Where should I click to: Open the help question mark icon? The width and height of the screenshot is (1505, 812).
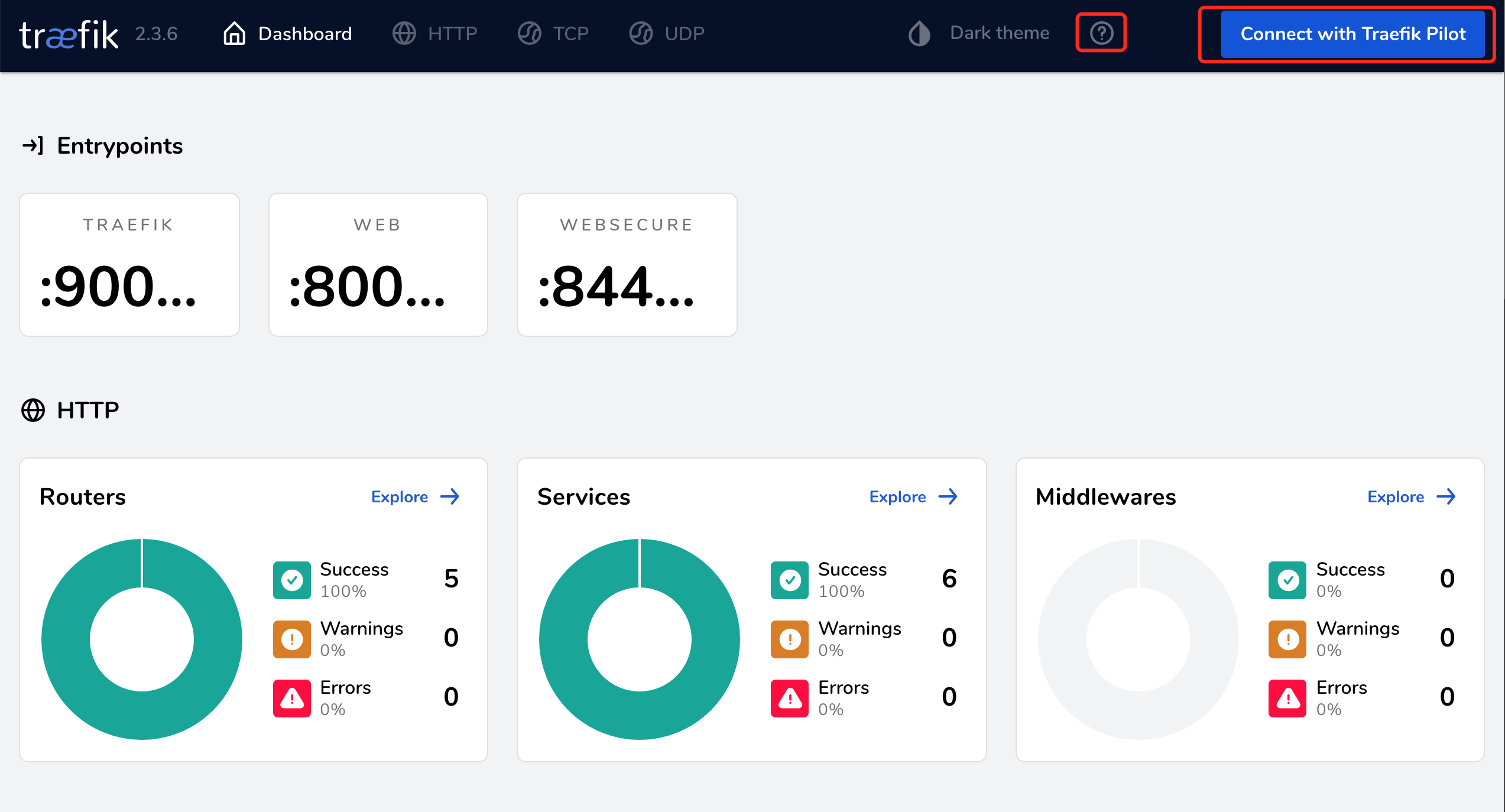coord(1101,33)
